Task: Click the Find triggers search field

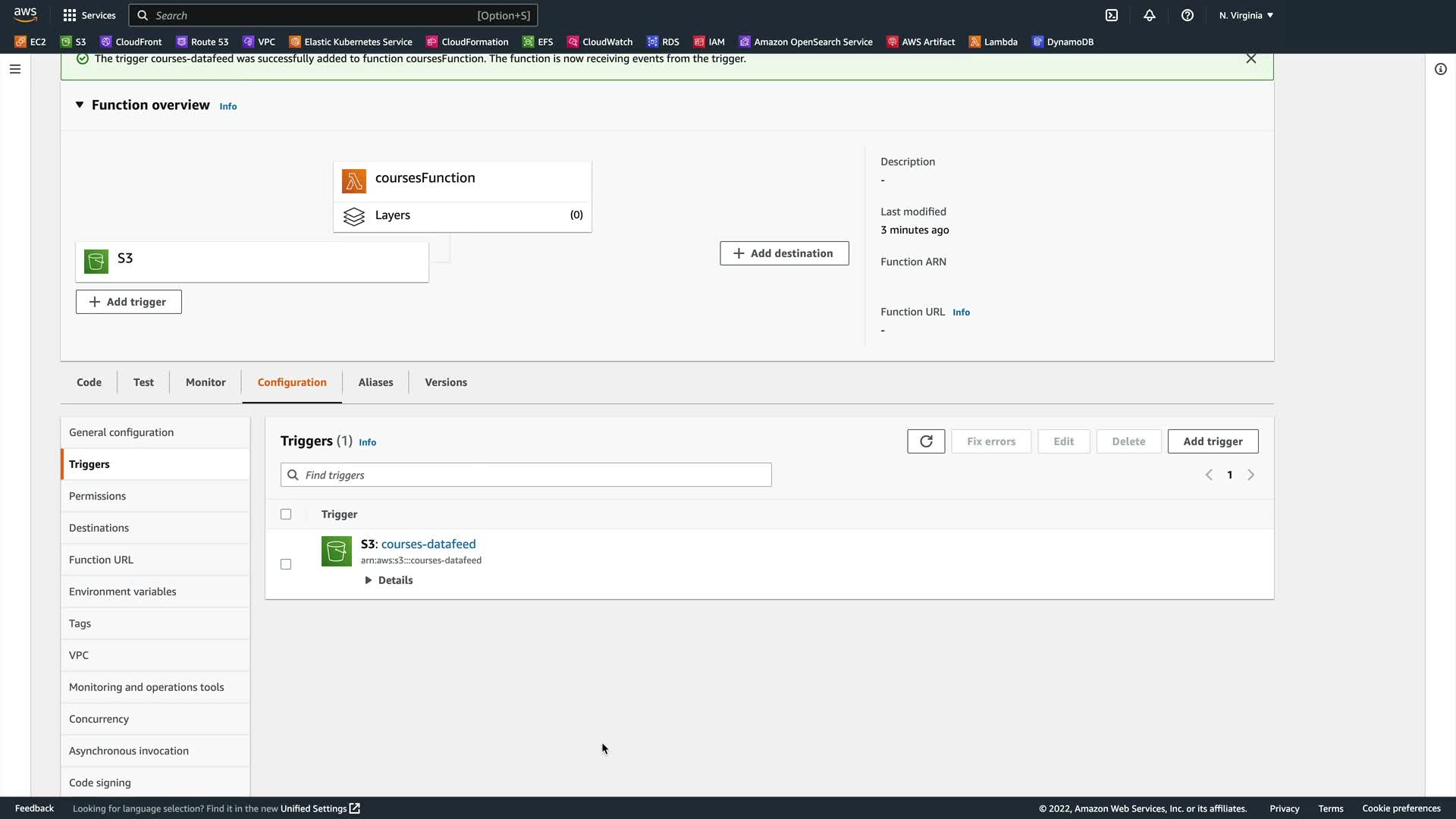Action: pos(526,475)
